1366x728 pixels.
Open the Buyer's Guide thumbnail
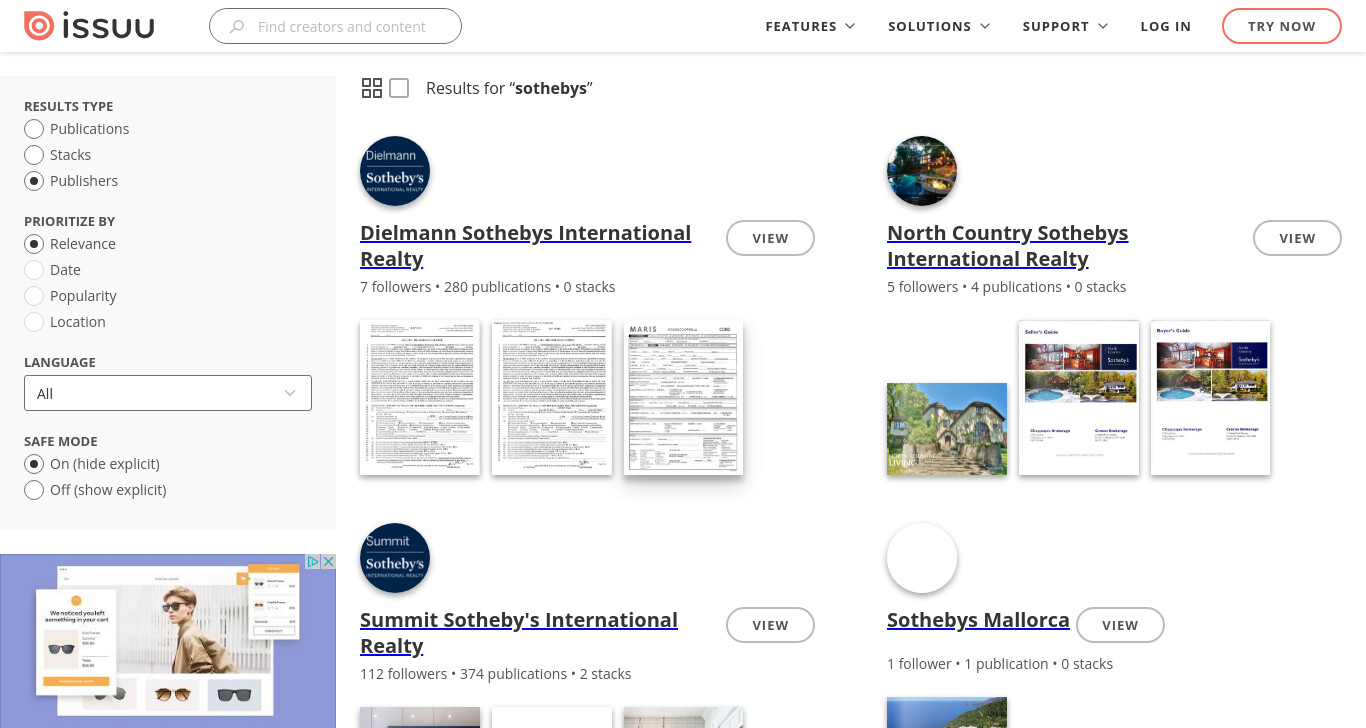(1211, 397)
